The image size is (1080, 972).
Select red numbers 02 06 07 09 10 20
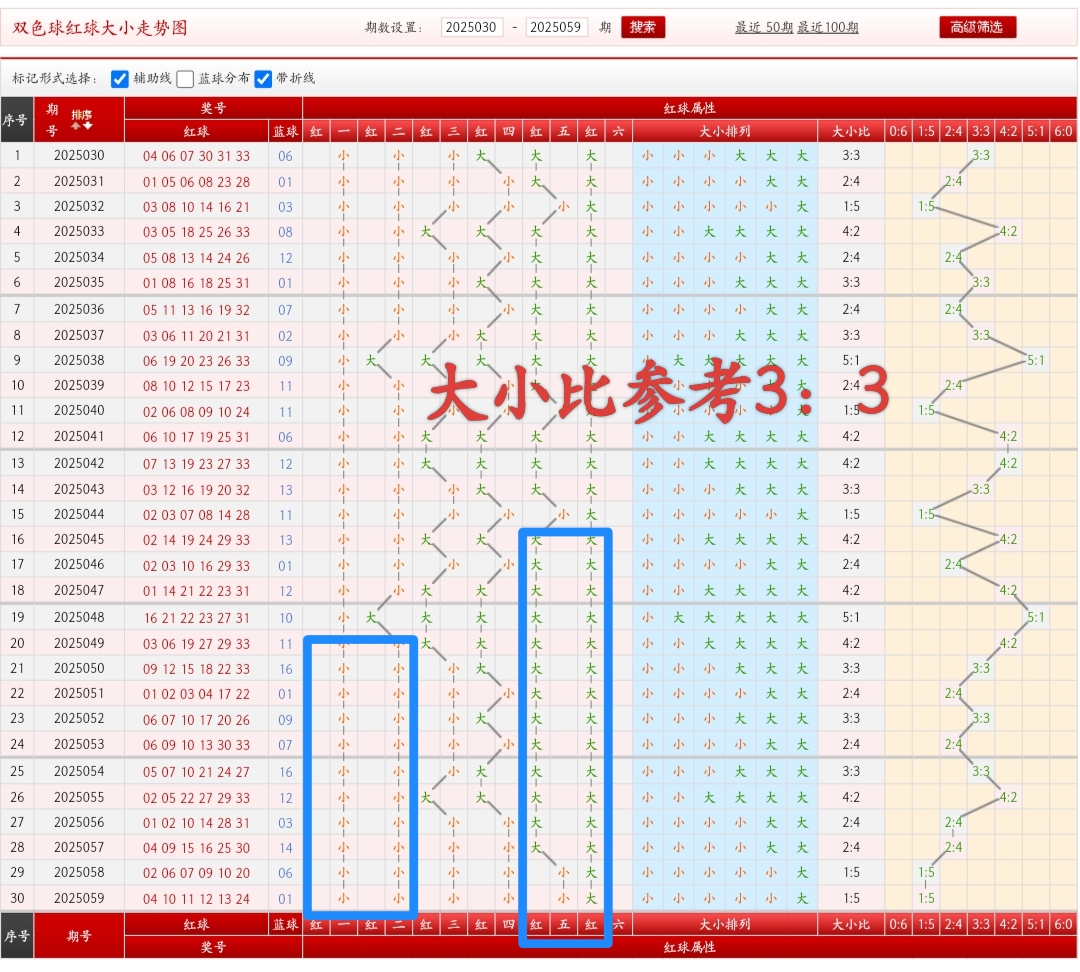pos(196,873)
